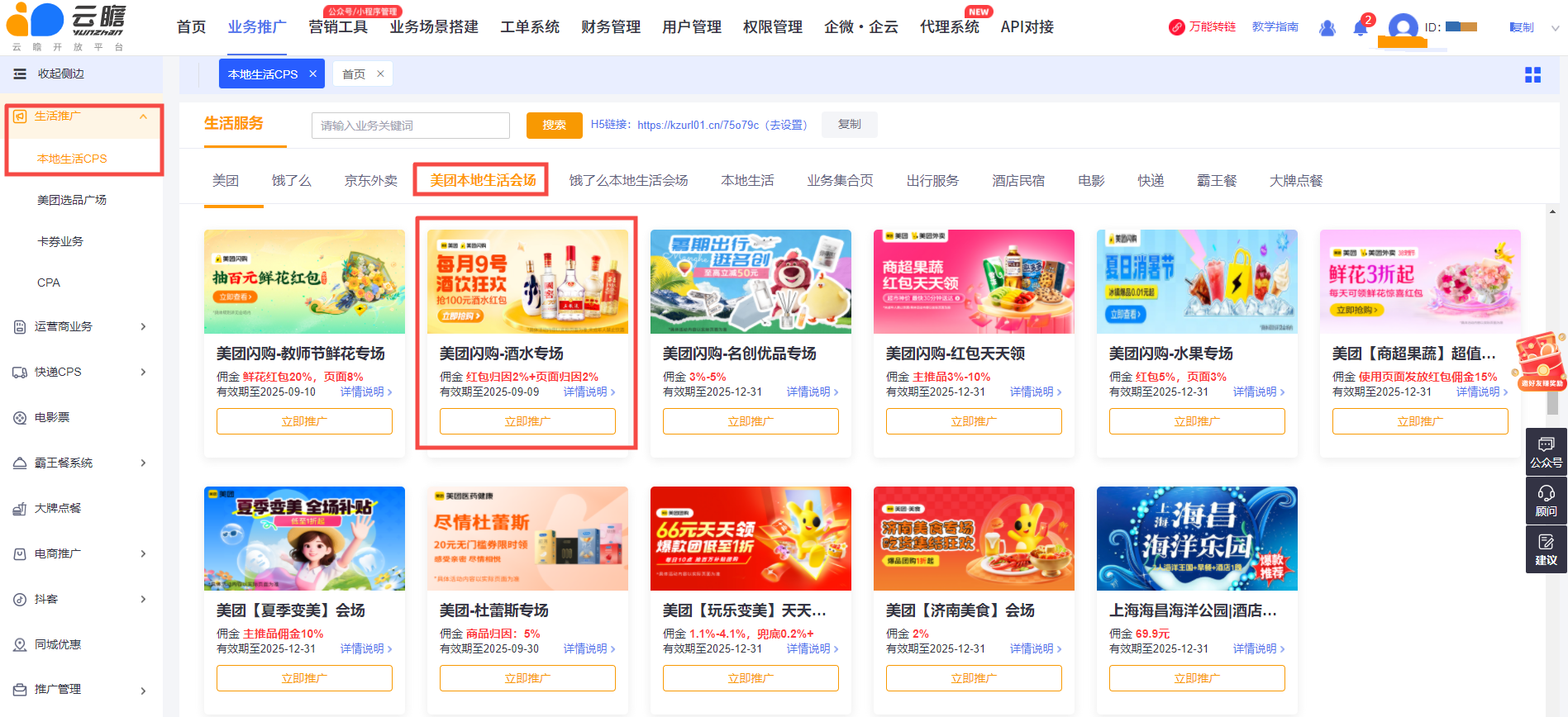Expand the 推广管理 submenu arrow
This screenshot has height=717, width=1568.
coord(143,690)
